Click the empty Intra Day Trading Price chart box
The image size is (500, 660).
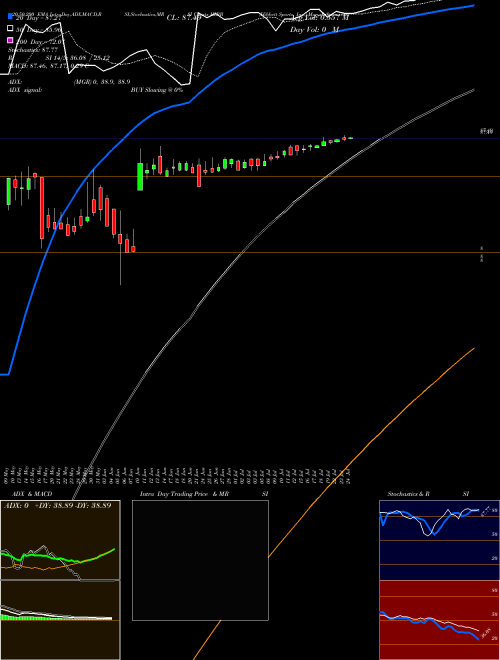click(200, 560)
